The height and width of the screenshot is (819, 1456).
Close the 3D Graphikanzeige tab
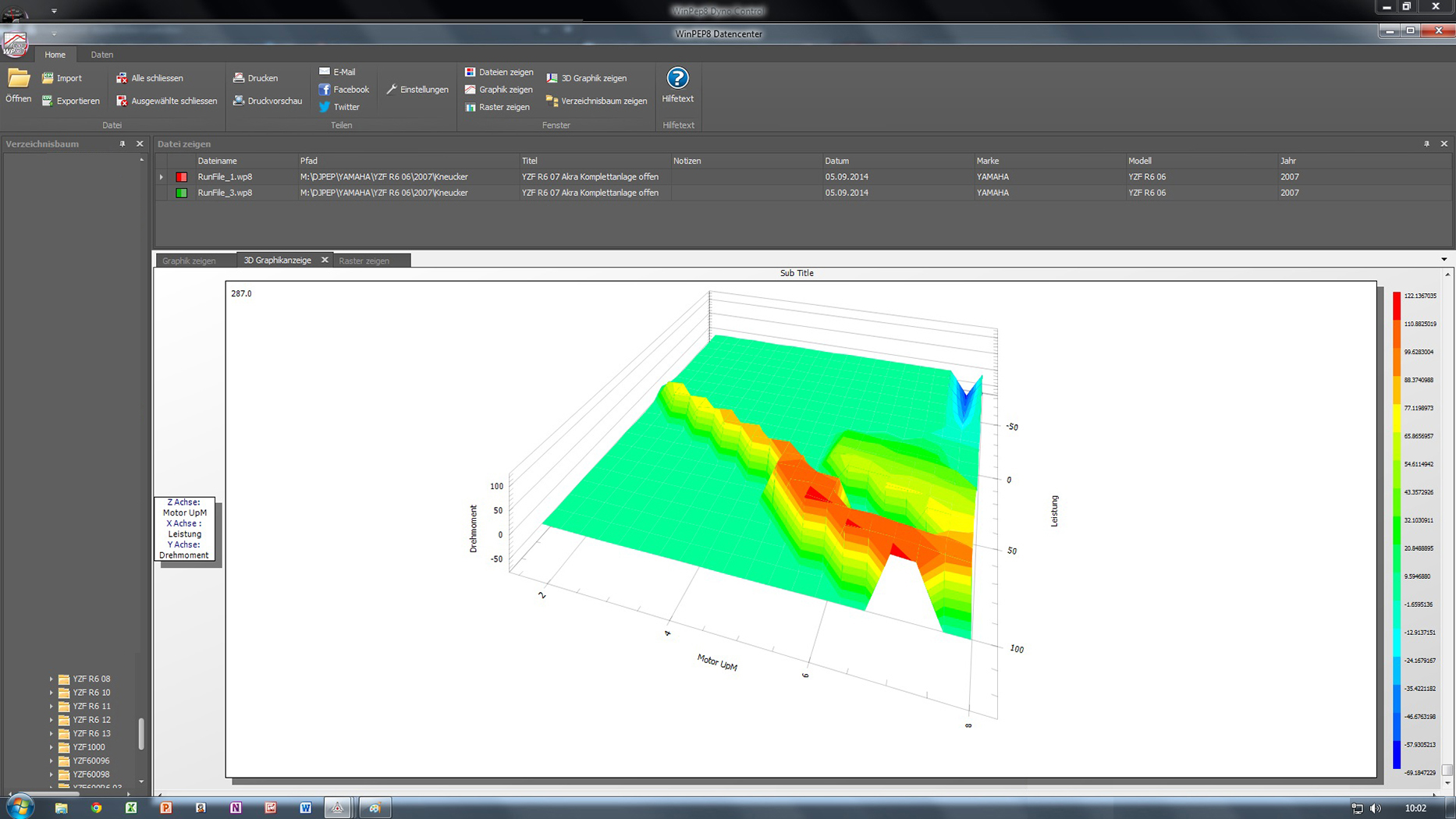pos(325,261)
